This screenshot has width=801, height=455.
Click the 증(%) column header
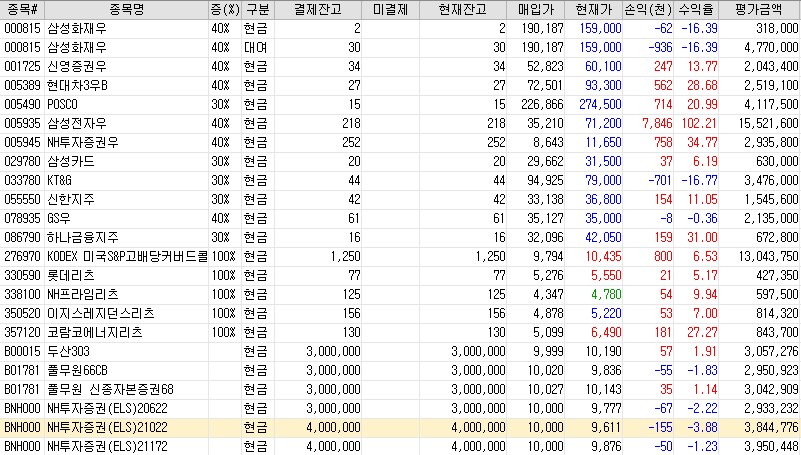(x=225, y=10)
